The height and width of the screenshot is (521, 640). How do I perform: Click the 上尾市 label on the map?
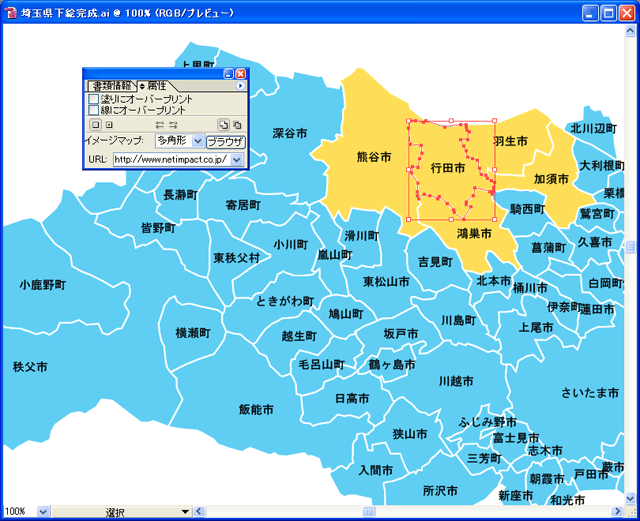tap(536, 327)
